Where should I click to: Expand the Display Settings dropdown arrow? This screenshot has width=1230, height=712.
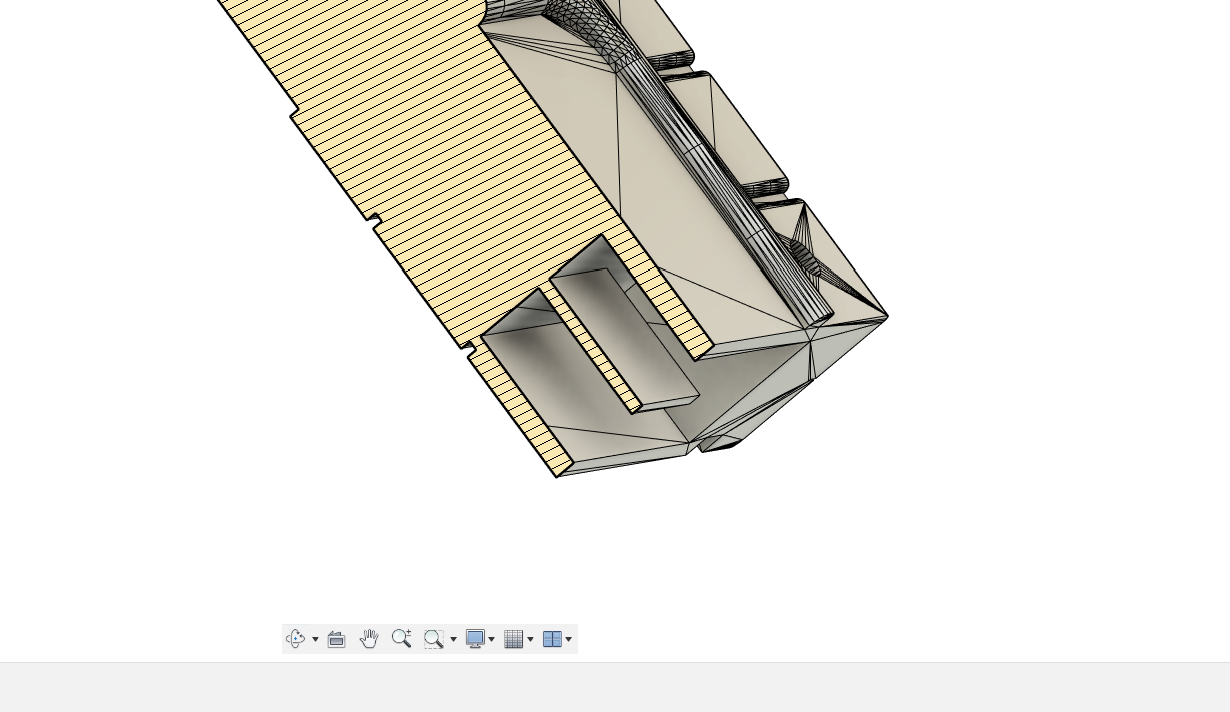[x=491, y=639]
